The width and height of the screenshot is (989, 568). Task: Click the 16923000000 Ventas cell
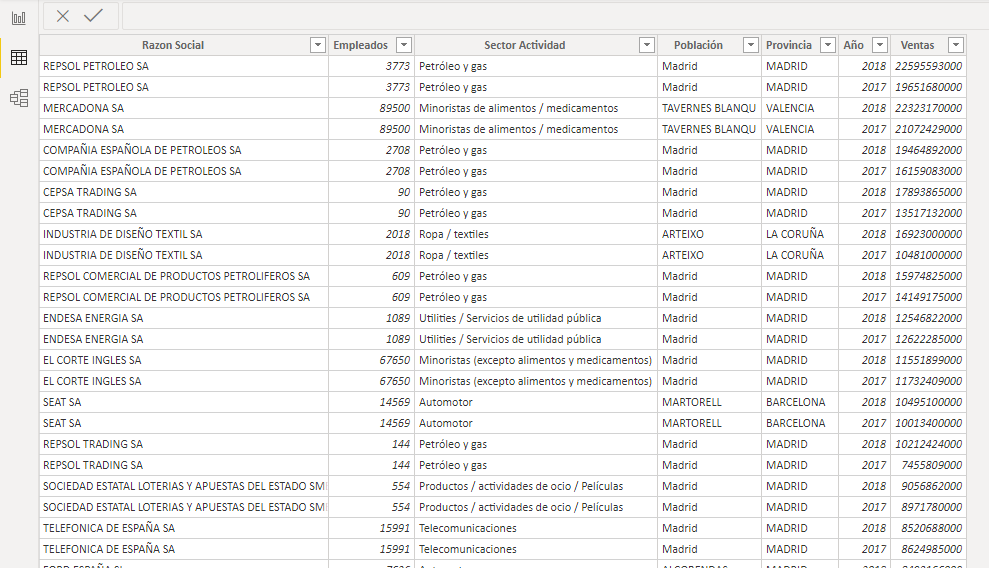point(928,234)
